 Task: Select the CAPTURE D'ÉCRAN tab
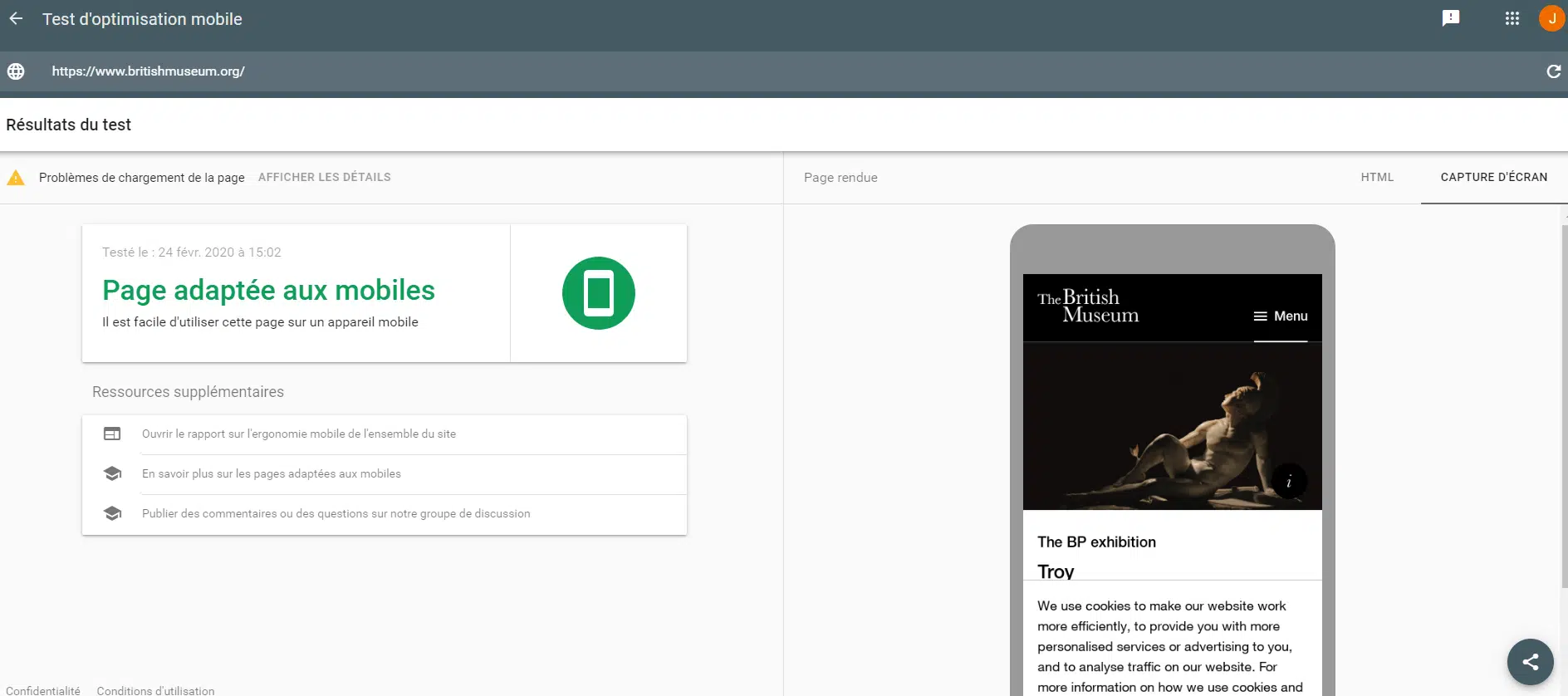(x=1493, y=178)
